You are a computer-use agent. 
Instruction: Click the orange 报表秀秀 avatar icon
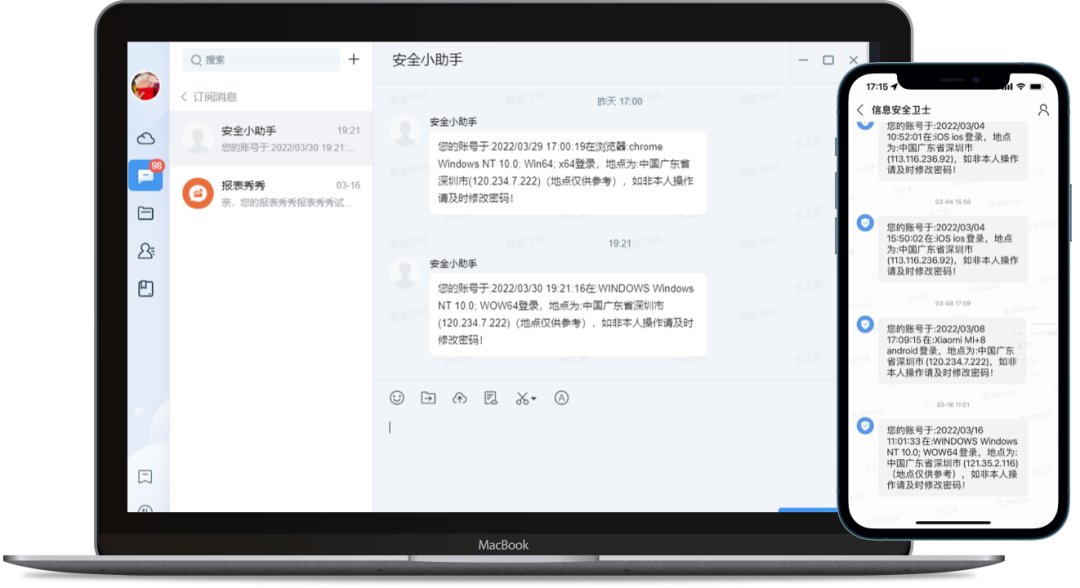pyautogui.click(x=198, y=193)
